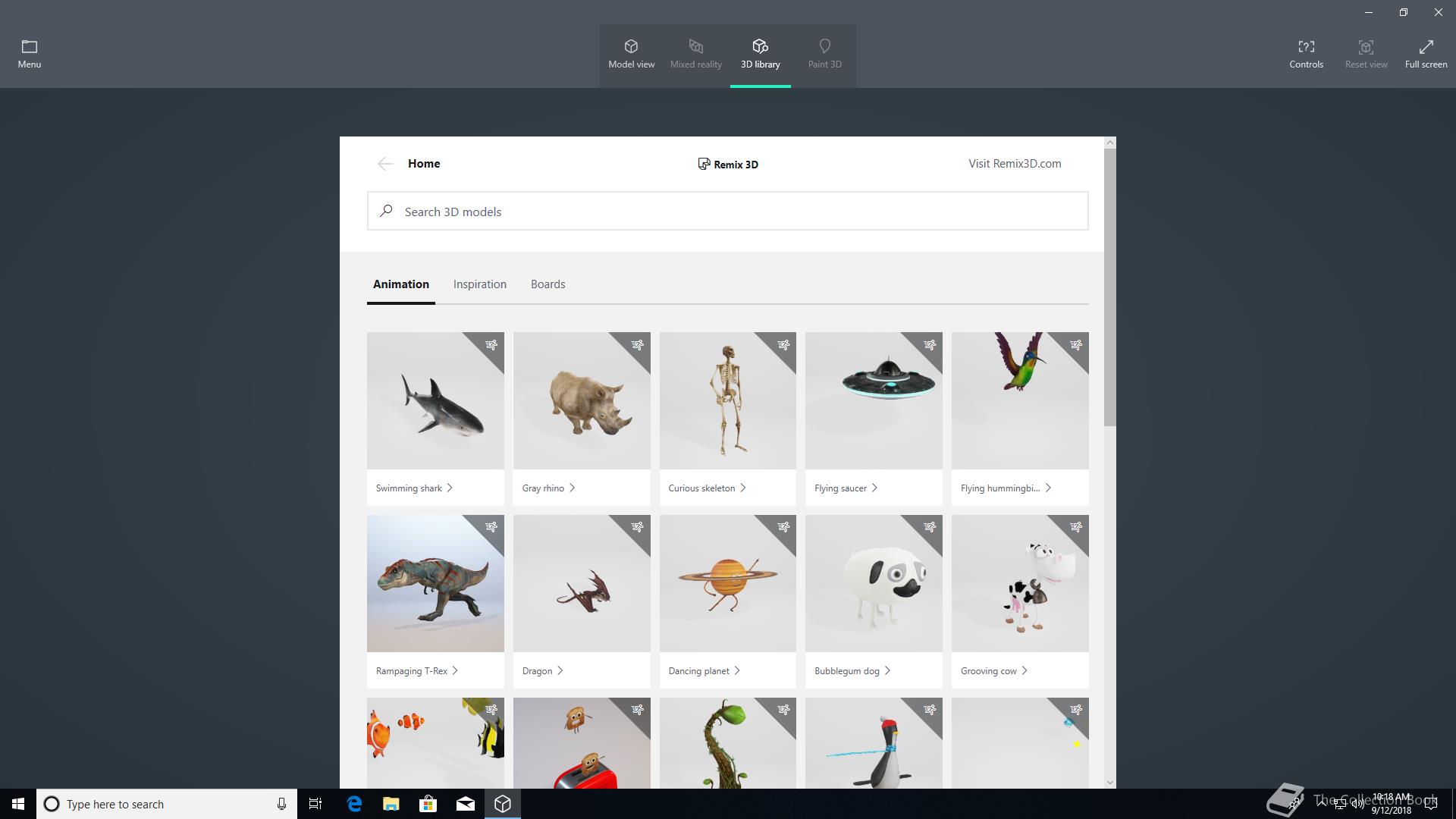Image resolution: width=1456 pixels, height=819 pixels.
Task: Open File Explorer from taskbar
Action: (391, 804)
